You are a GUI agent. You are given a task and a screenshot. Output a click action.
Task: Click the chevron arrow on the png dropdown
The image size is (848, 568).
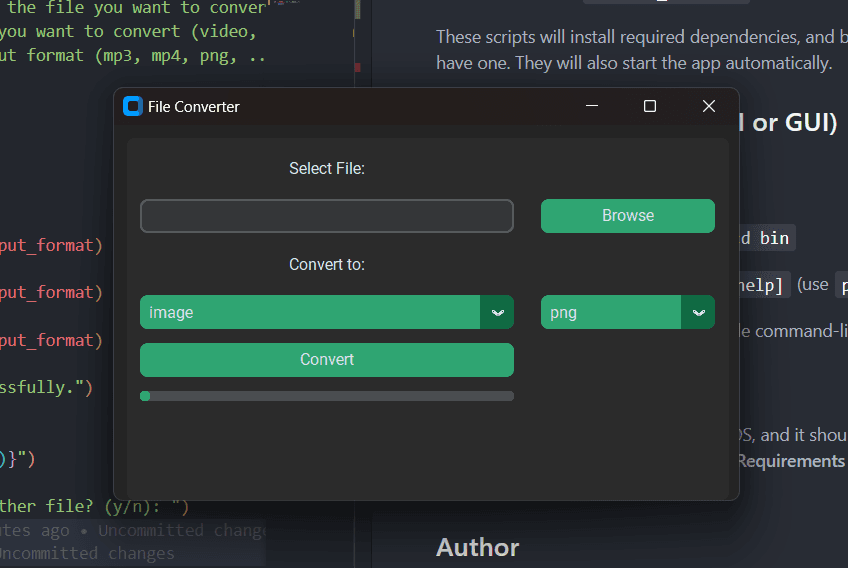[698, 312]
